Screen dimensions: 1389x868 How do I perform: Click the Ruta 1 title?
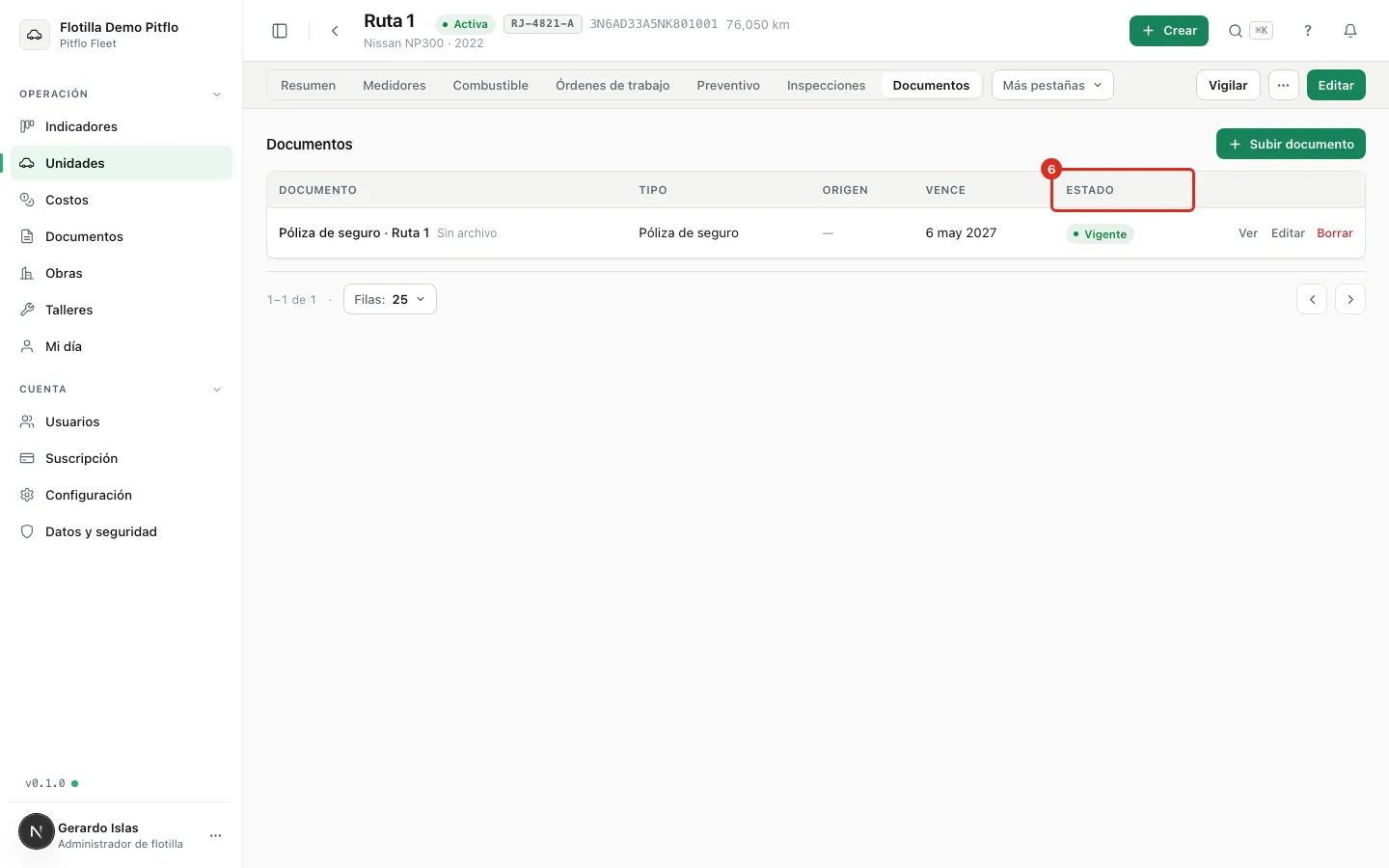(389, 21)
